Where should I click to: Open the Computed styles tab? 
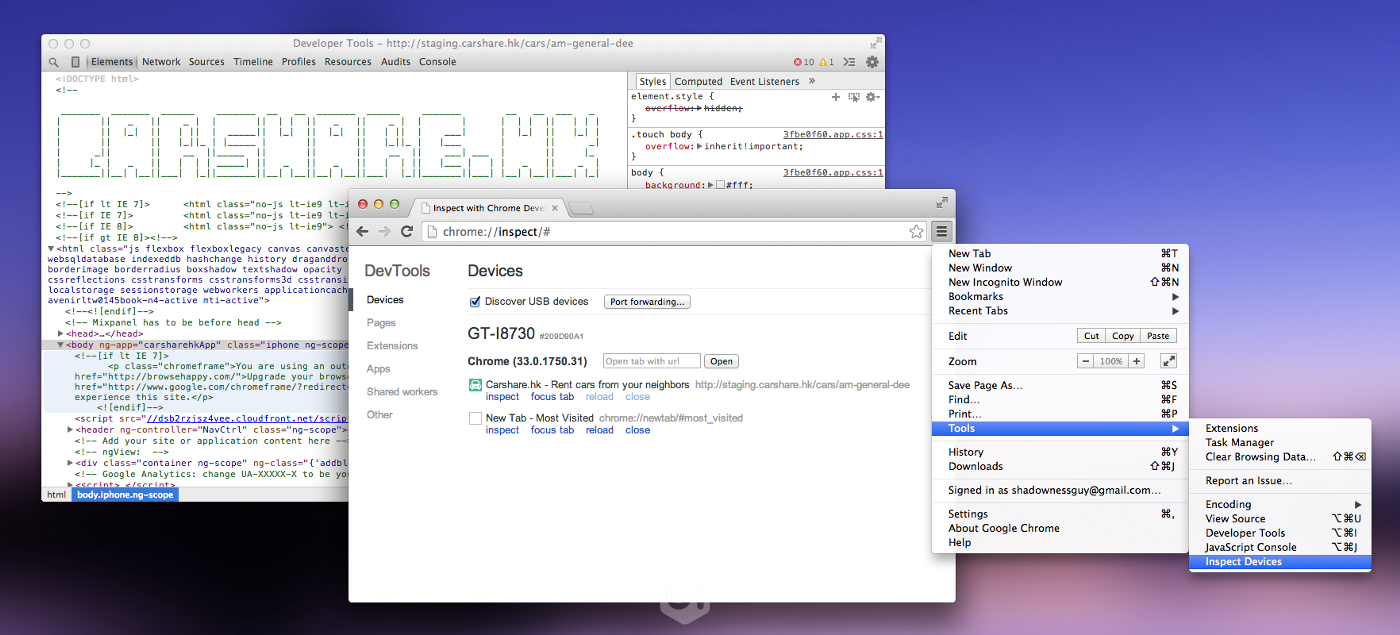(698, 81)
